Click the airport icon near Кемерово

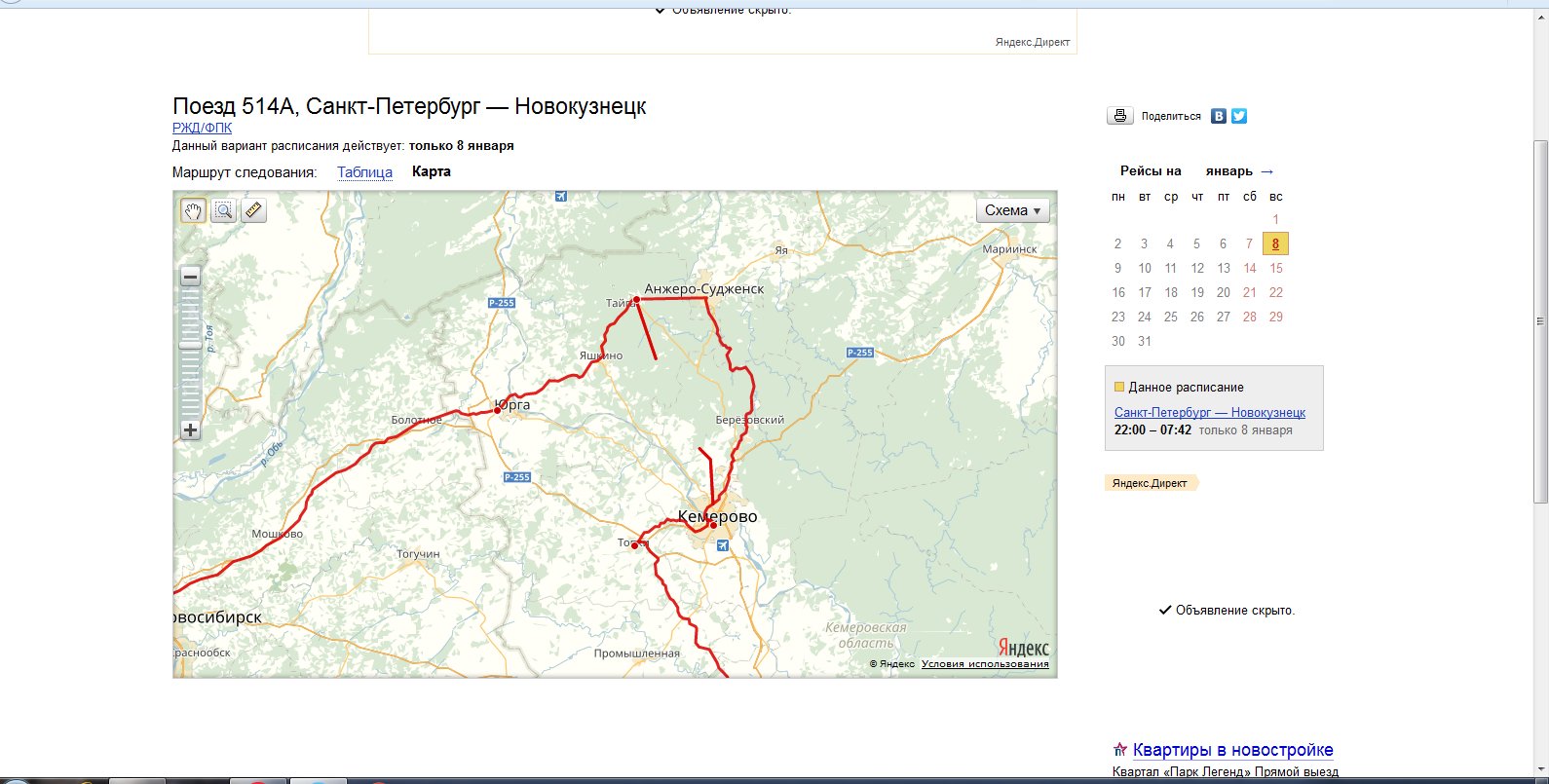click(722, 546)
